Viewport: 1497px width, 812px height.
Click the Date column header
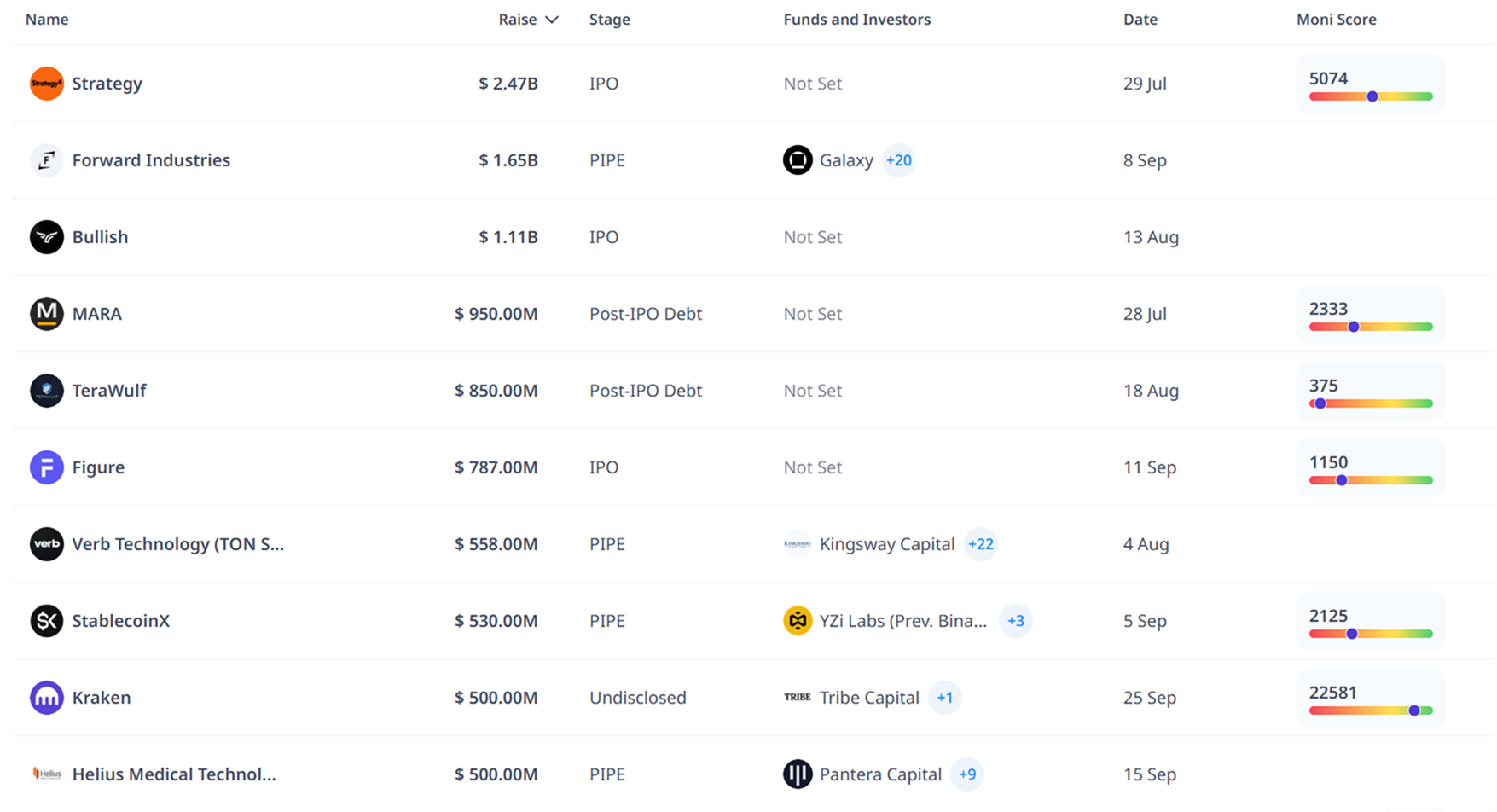pos(1140,20)
